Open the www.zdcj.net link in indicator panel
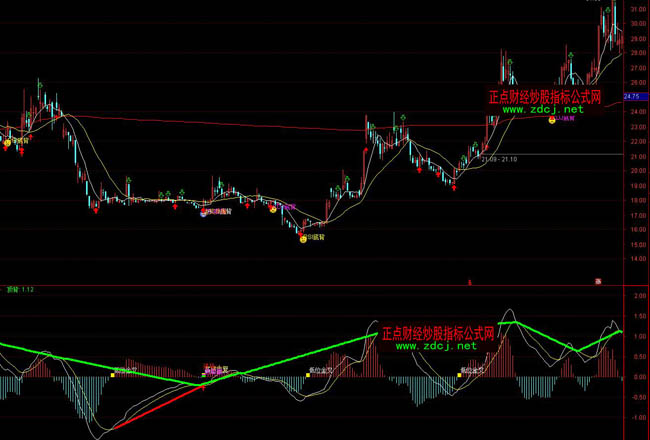Screen dimensions: 650x440 [439, 347]
